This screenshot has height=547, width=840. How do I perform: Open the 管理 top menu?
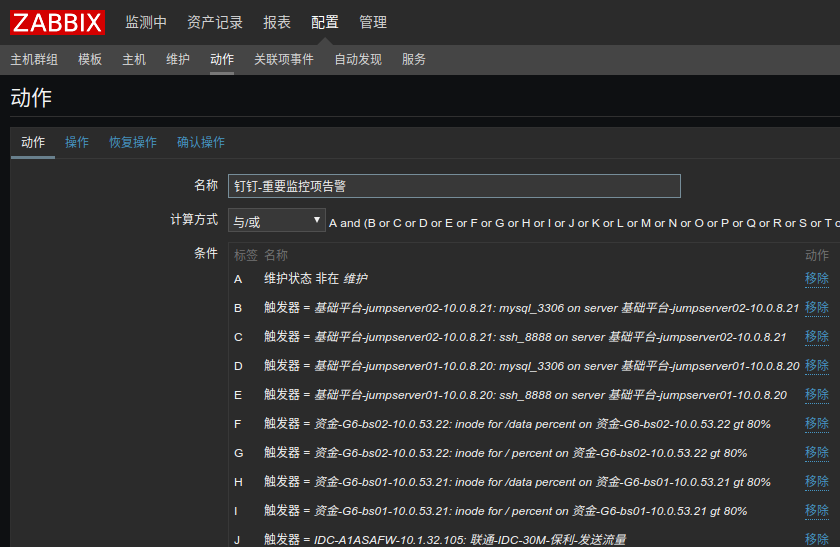tap(373, 23)
